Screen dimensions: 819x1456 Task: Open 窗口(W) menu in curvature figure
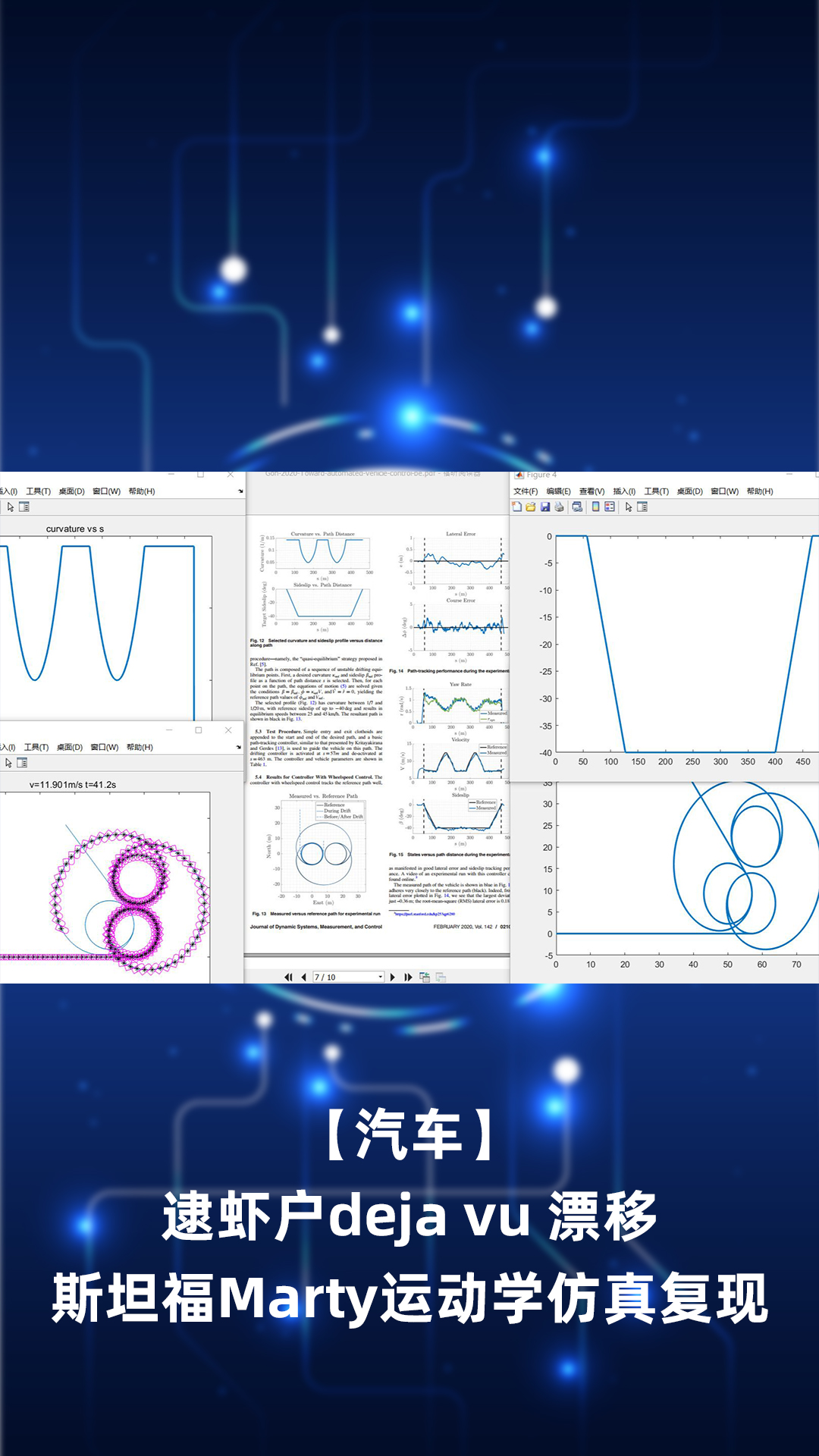[107, 491]
